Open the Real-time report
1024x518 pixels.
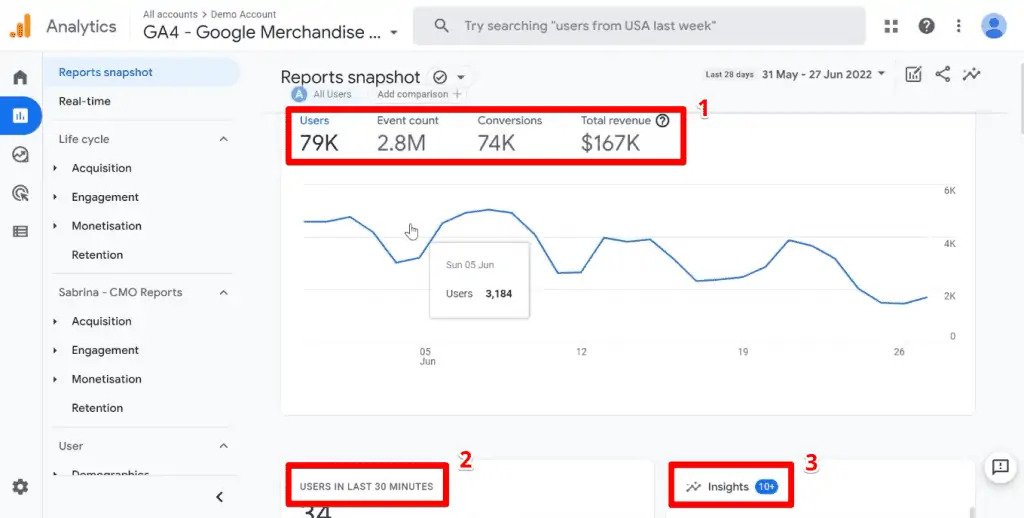[x=84, y=101]
